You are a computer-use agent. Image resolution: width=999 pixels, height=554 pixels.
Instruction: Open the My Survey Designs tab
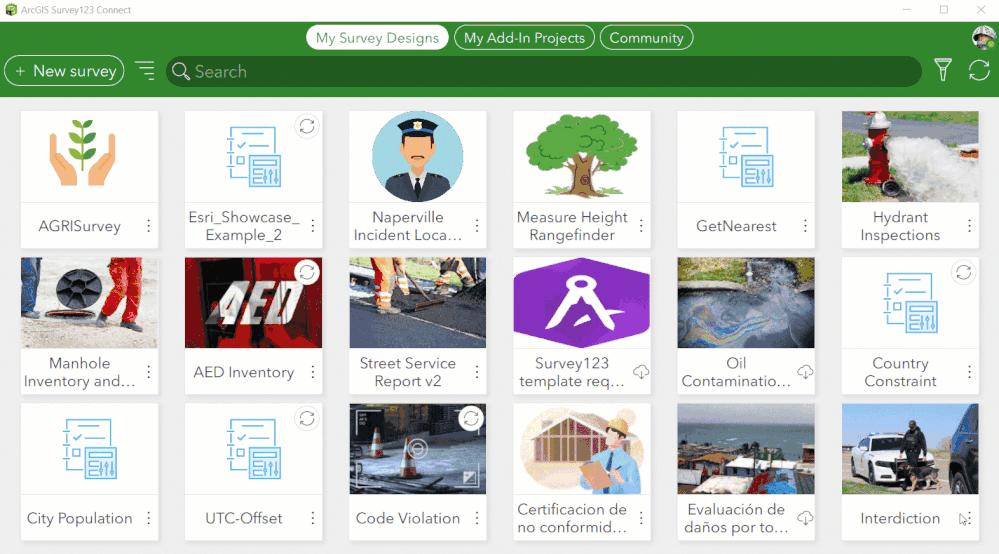pos(377,38)
